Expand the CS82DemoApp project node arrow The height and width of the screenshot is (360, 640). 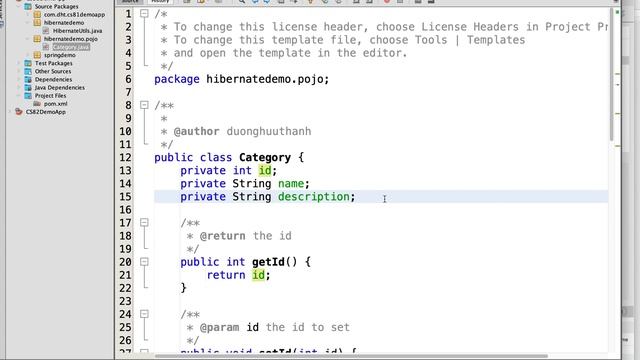10,111
